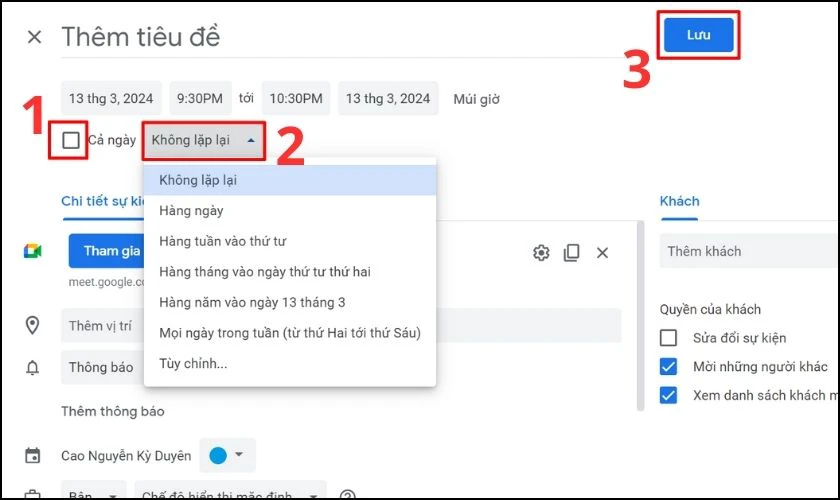Click Thêm thông báo link
Viewport: 840px width, 500px height.
112,412
